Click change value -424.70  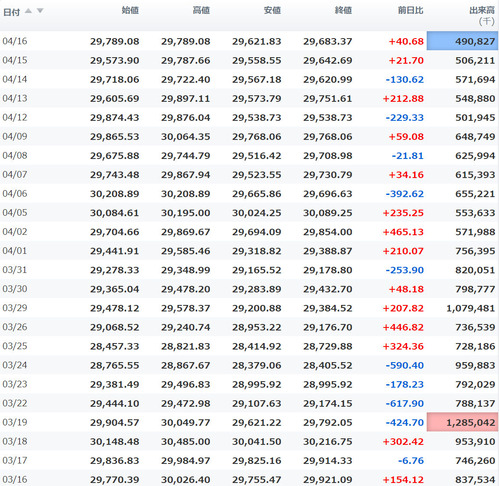pos(404,423)
